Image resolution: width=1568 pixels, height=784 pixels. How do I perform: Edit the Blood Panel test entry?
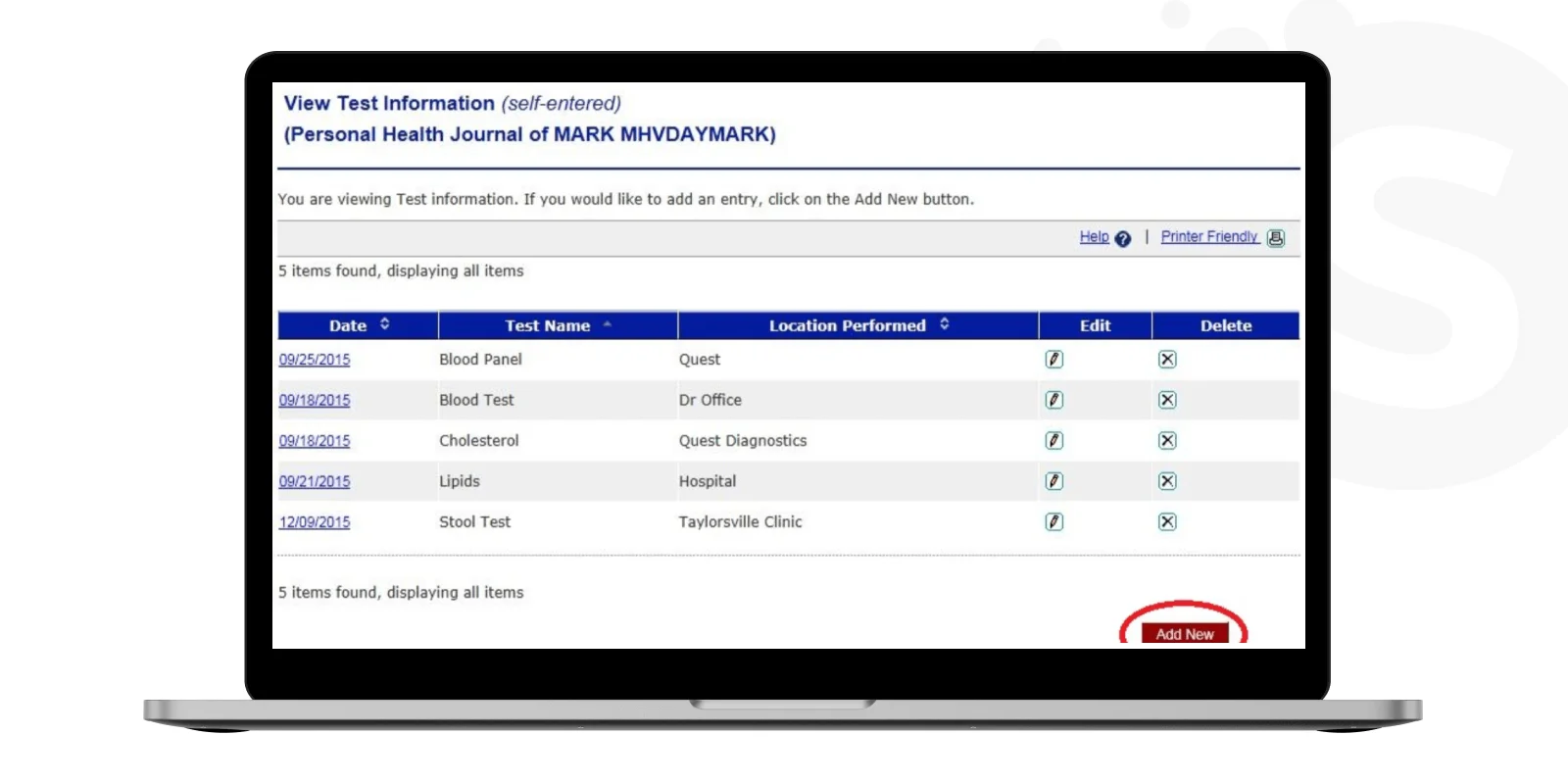[1053, 360]
